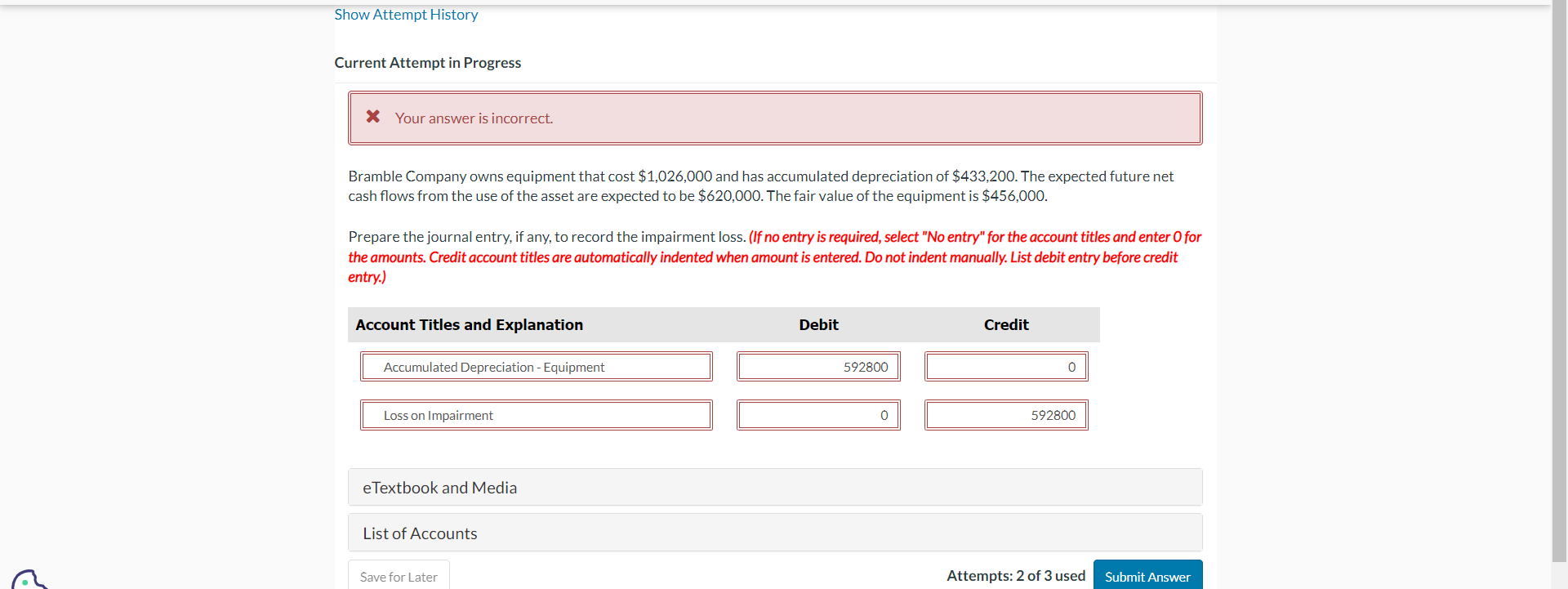
Task: Expand the List of Accounts section
Action: pyautogui.click(x=775, y=533)
